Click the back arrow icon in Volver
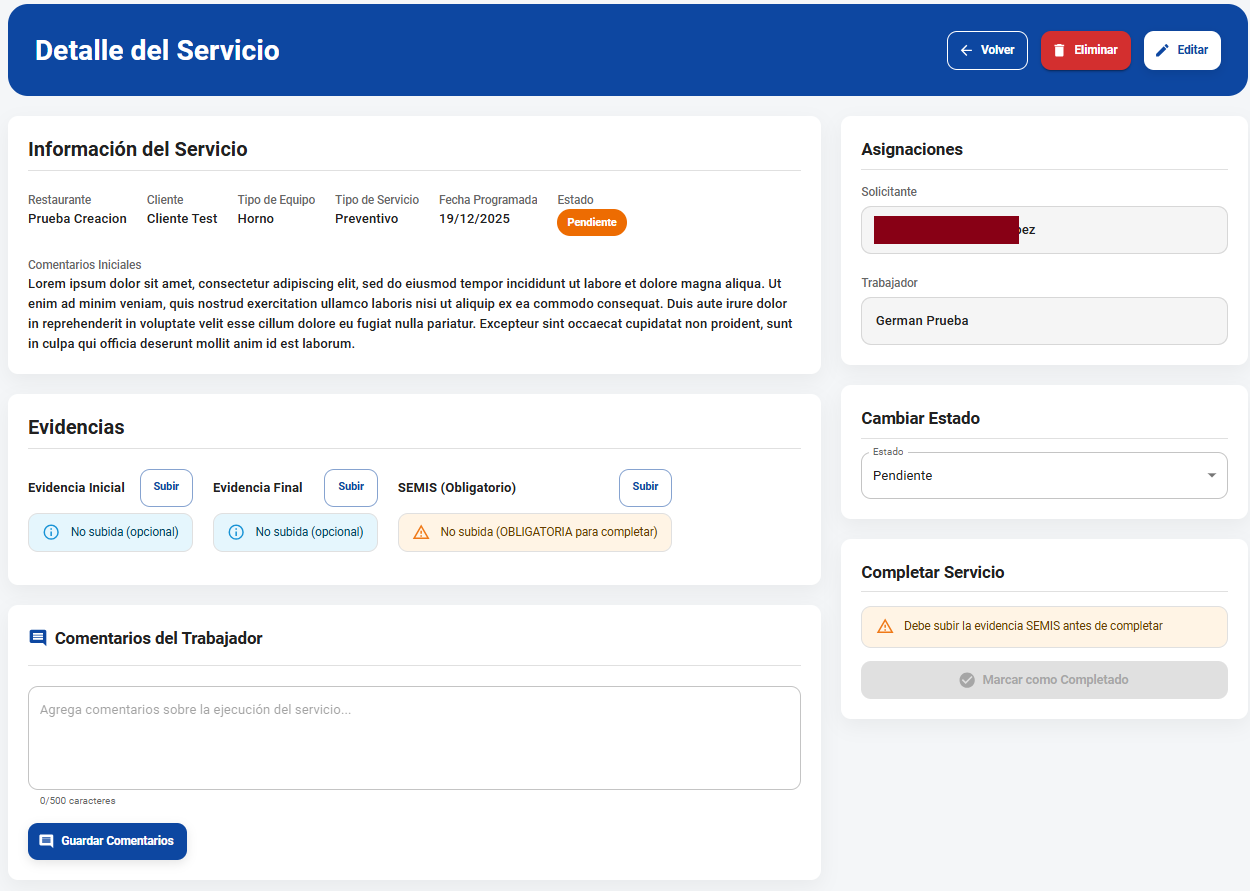Image resolution: width=1250 pixels, height=891 pixels. tap(966, 50)
